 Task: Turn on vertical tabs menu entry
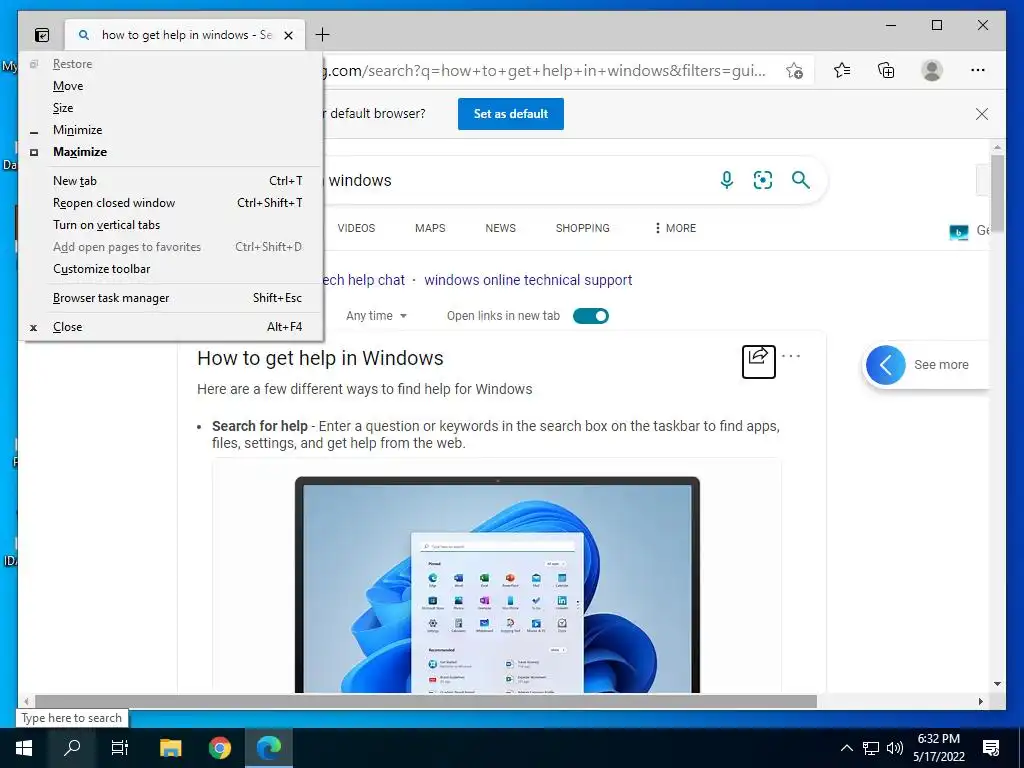pos(172,225)
